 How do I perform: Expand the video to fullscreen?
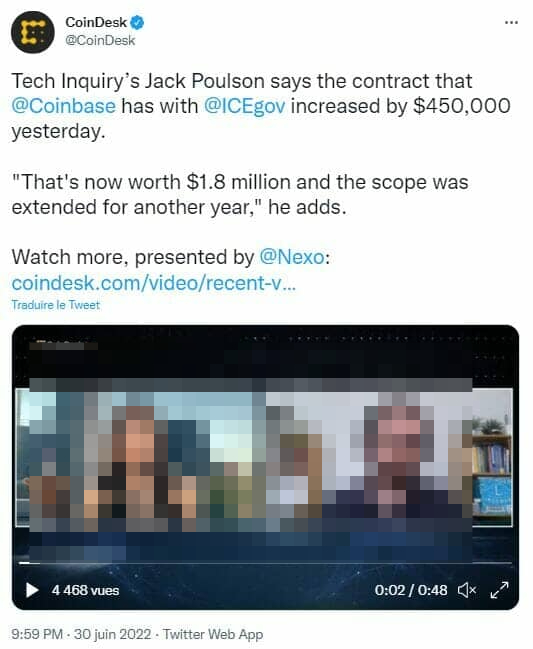[x=499, y=590]
